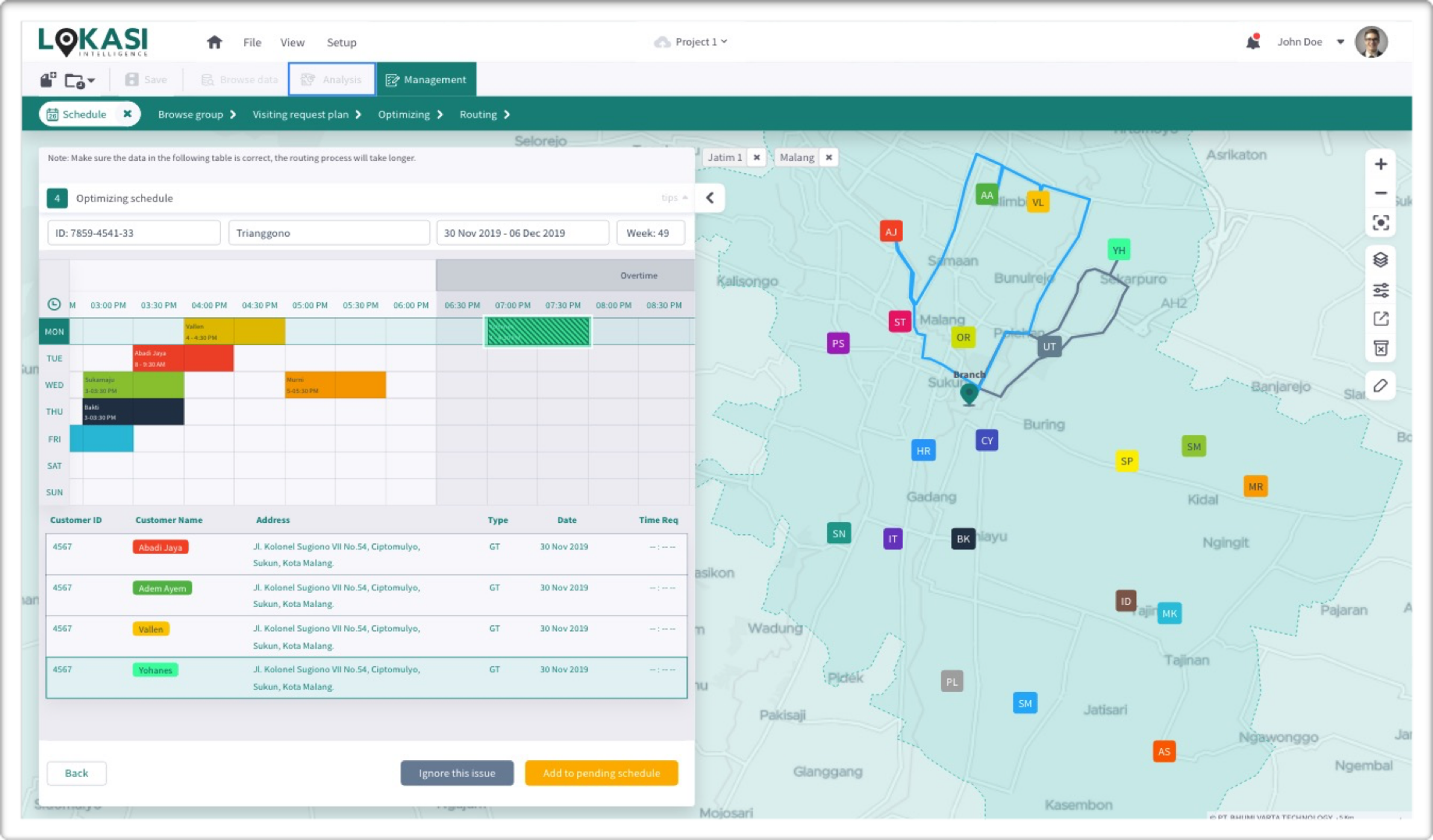
Task: Open map filter sliders icon
Action: [x=1380, y=290]
